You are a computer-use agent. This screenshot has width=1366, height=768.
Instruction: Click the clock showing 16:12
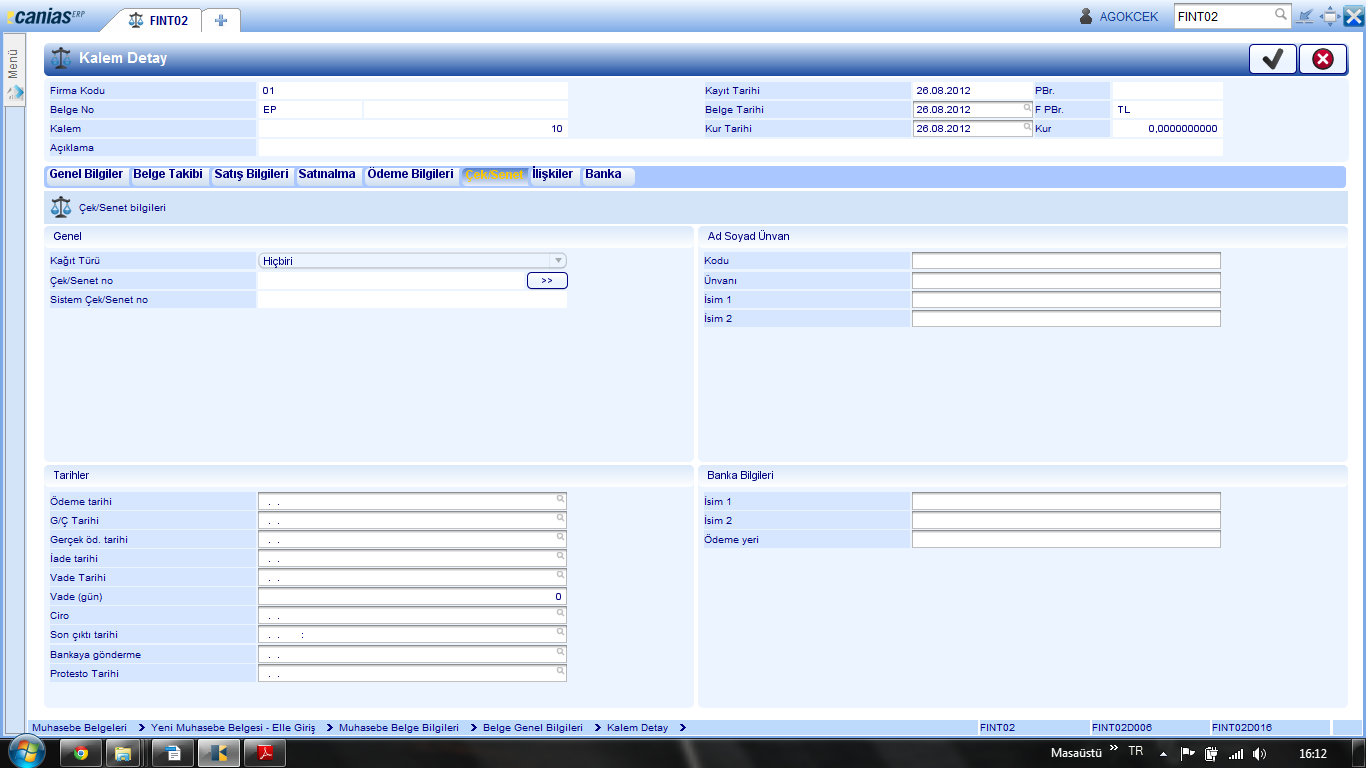[1313, 753]
